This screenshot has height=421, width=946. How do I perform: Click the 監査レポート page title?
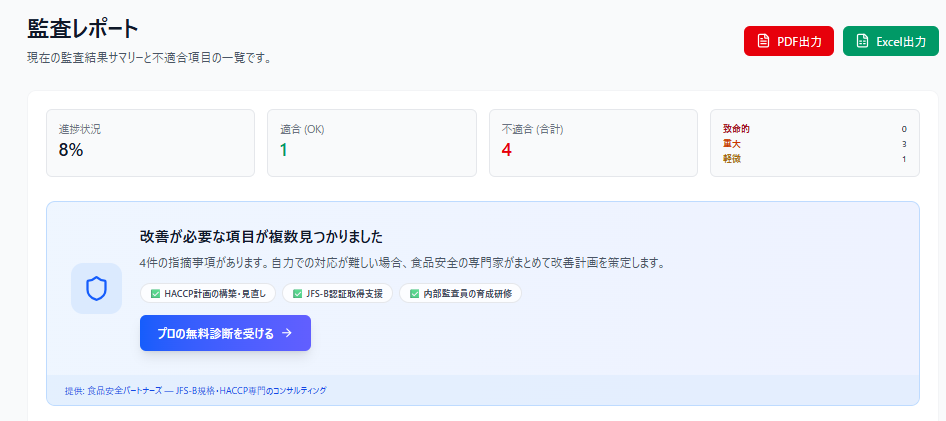[83, 29]
